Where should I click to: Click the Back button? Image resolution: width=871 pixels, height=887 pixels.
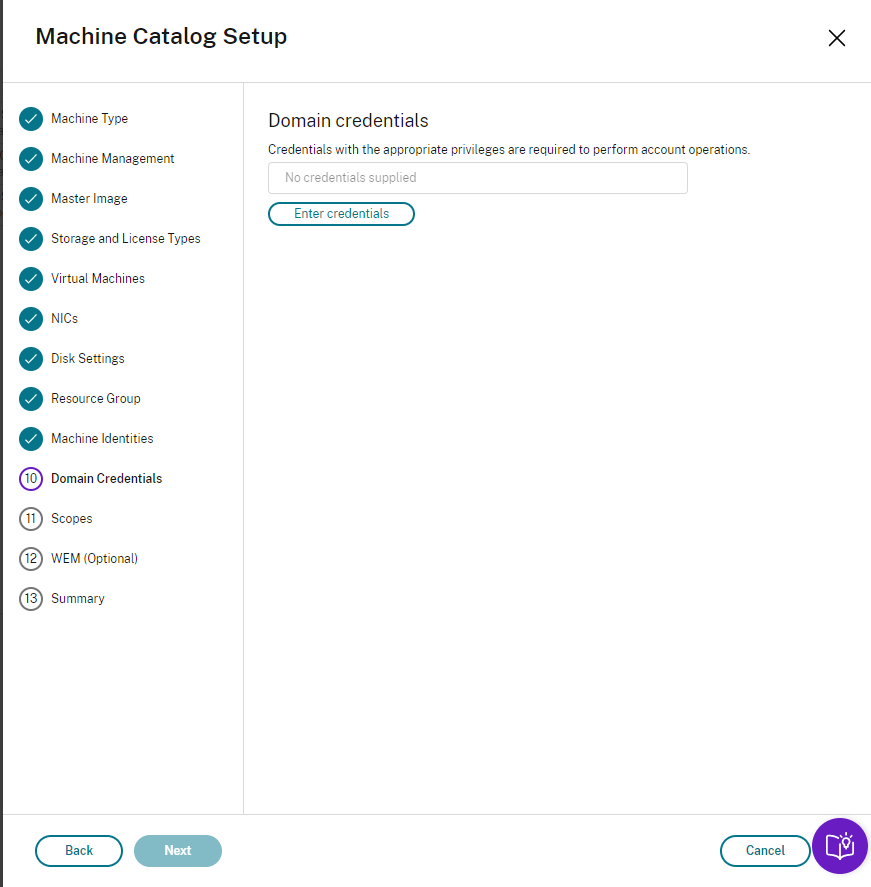(x=79, y=851)
